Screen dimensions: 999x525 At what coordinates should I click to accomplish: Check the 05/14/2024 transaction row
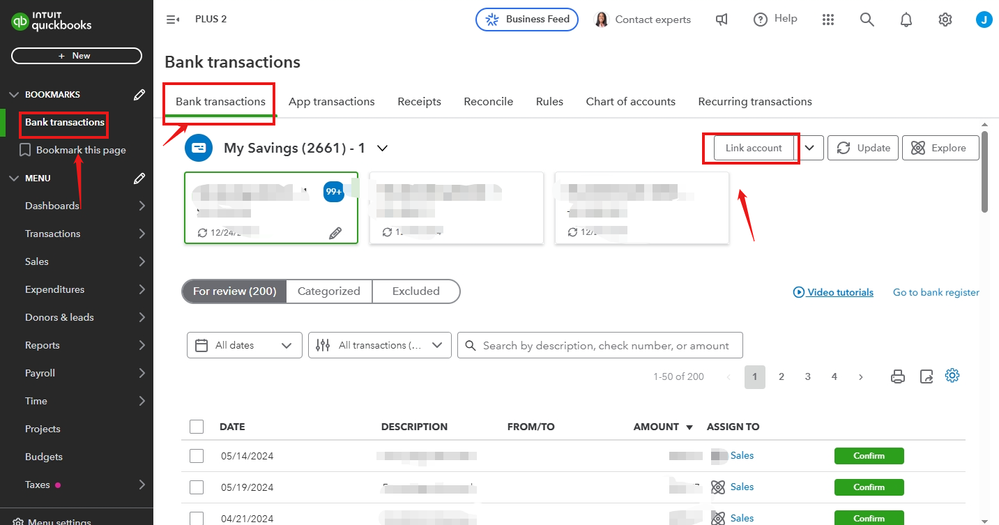pyautogui.click(x=196, y=456)
